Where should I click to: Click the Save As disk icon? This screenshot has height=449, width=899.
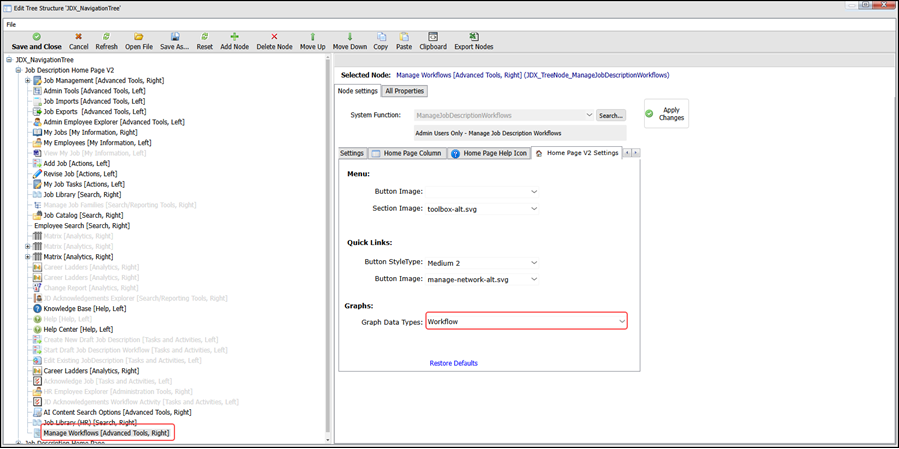click(x=175, y=36)
